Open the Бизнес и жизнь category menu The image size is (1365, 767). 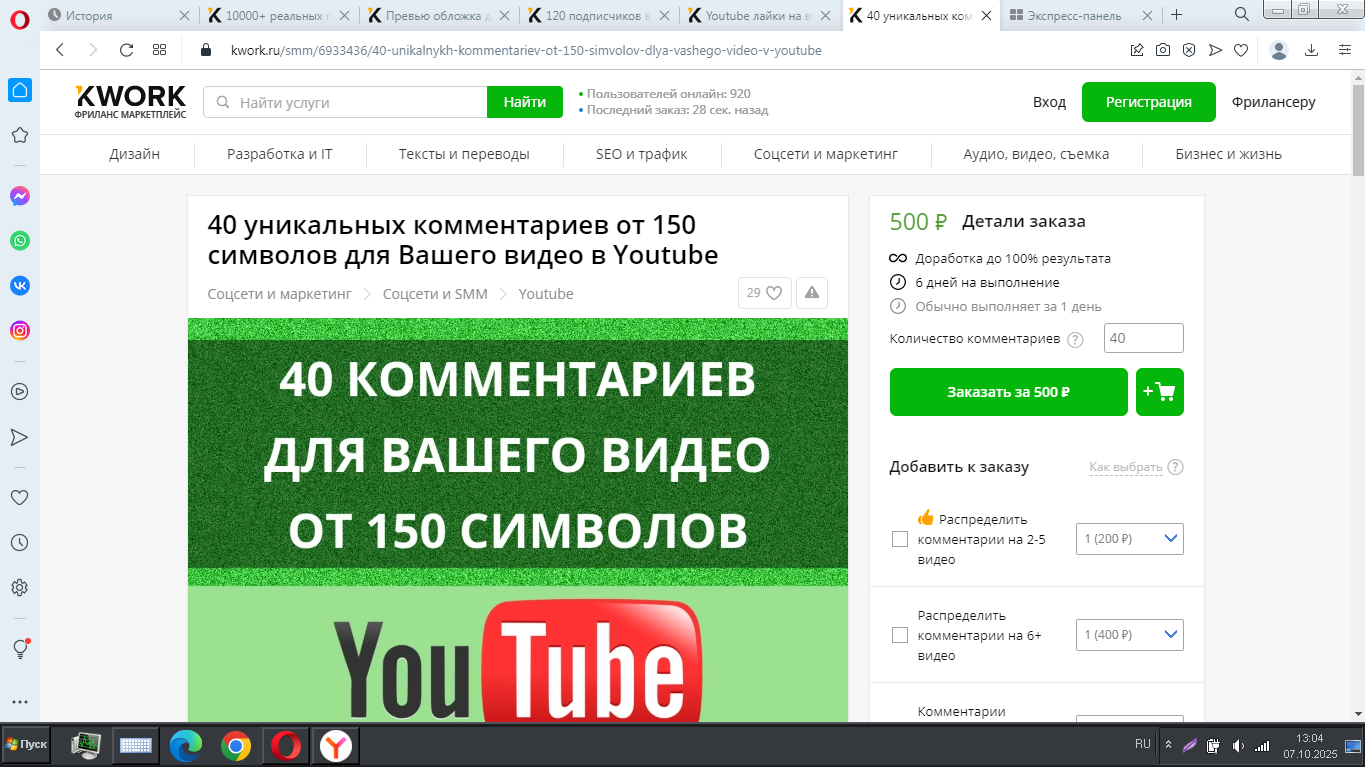[1229, 154]
